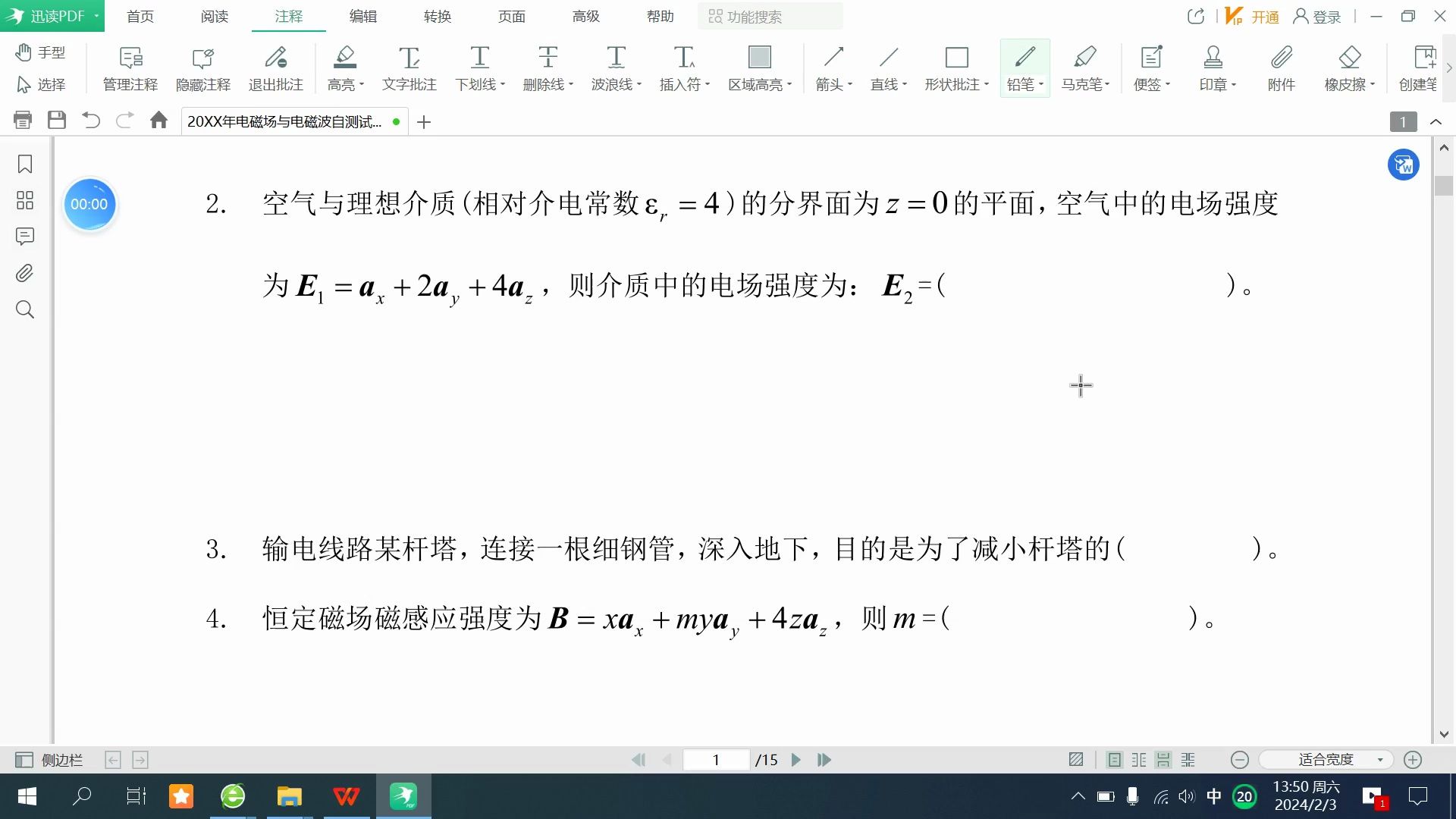1456x819 pixels.
Task: Click the 00:00 timer bubble
Action: (89, 204)
